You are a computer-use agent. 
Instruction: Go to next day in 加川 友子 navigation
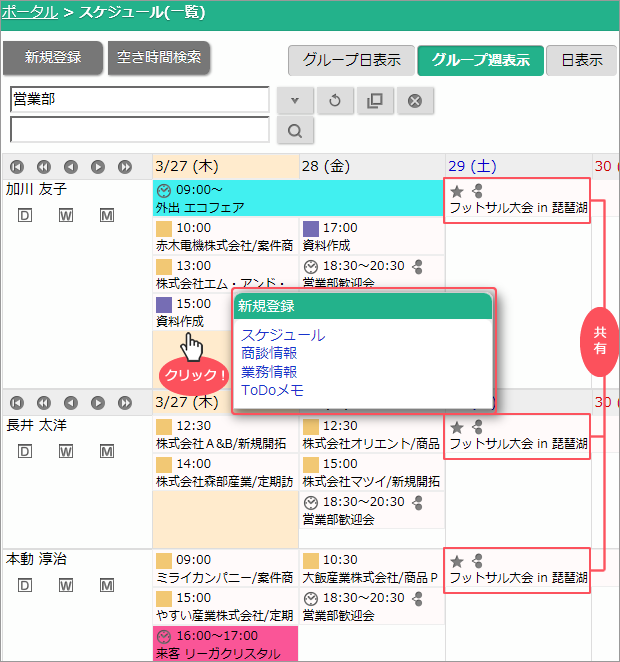click(98, 167)
